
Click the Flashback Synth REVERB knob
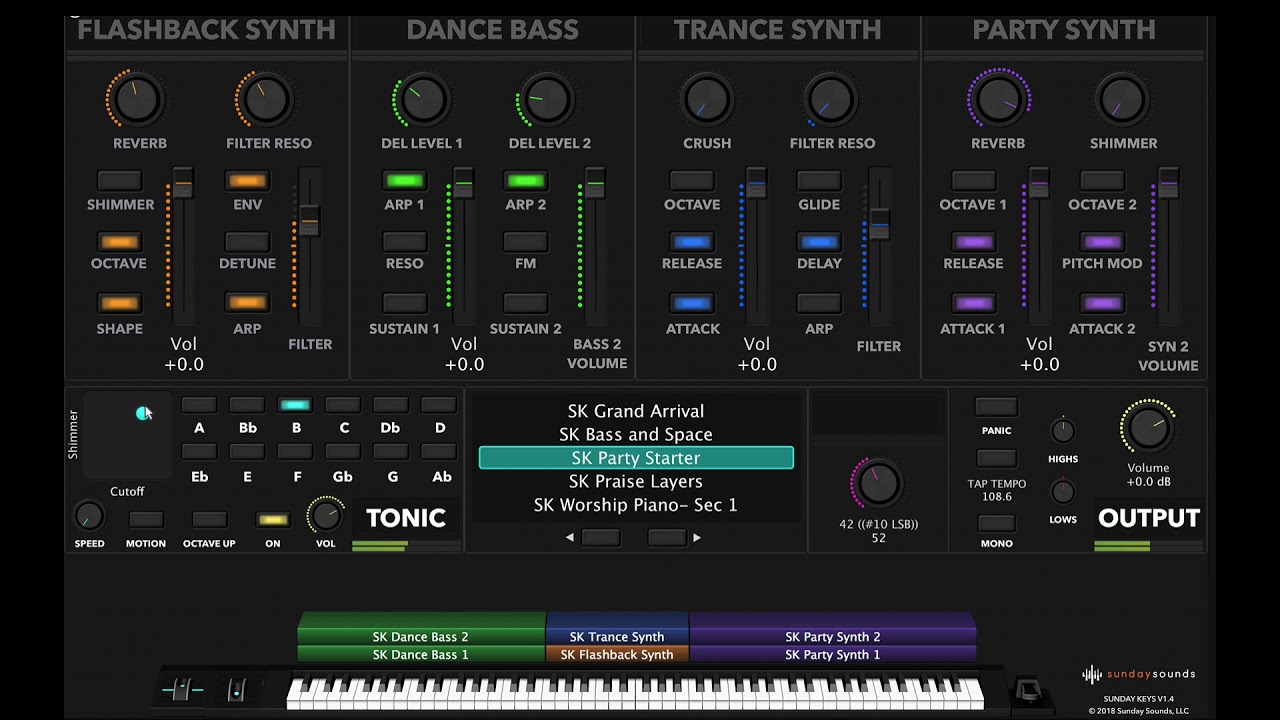click(136, 99)
